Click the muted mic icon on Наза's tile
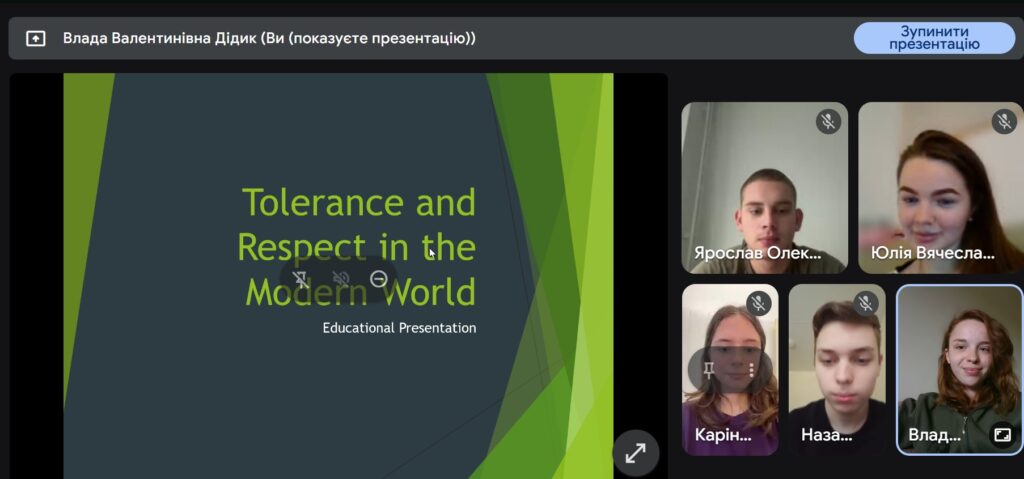This screenshot has width=1024, height=479. click(x=866, y=304)
